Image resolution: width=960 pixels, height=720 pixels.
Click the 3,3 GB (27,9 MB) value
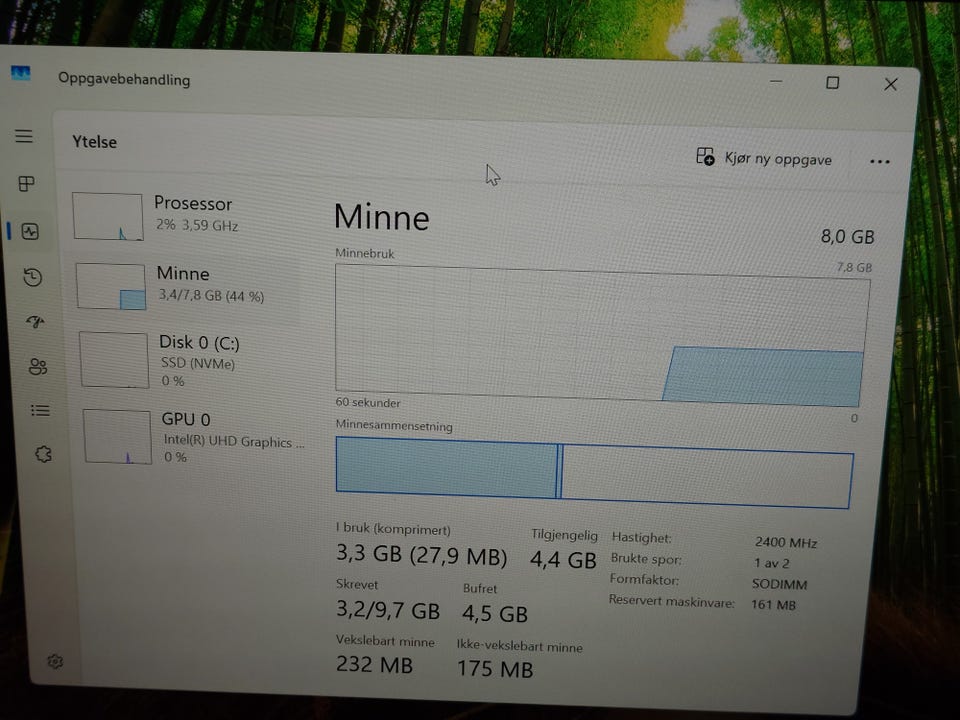click(x=421, y=554)
